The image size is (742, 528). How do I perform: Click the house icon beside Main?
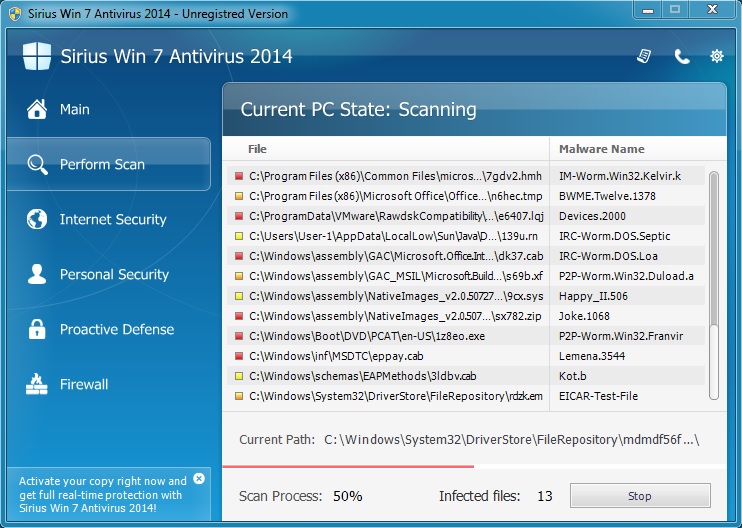tap(37, 109)
